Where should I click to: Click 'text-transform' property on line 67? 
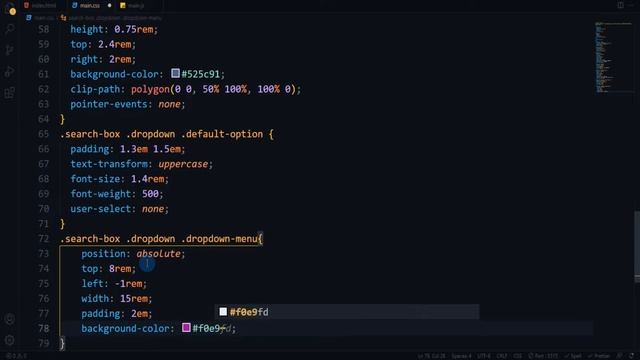click(x=109, y=164)
